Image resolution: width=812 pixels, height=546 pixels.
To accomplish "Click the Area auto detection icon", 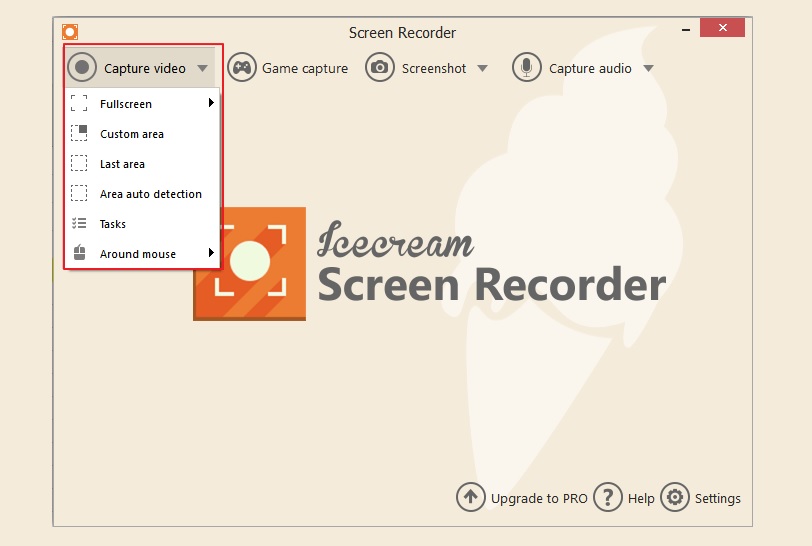I will 79,193.
